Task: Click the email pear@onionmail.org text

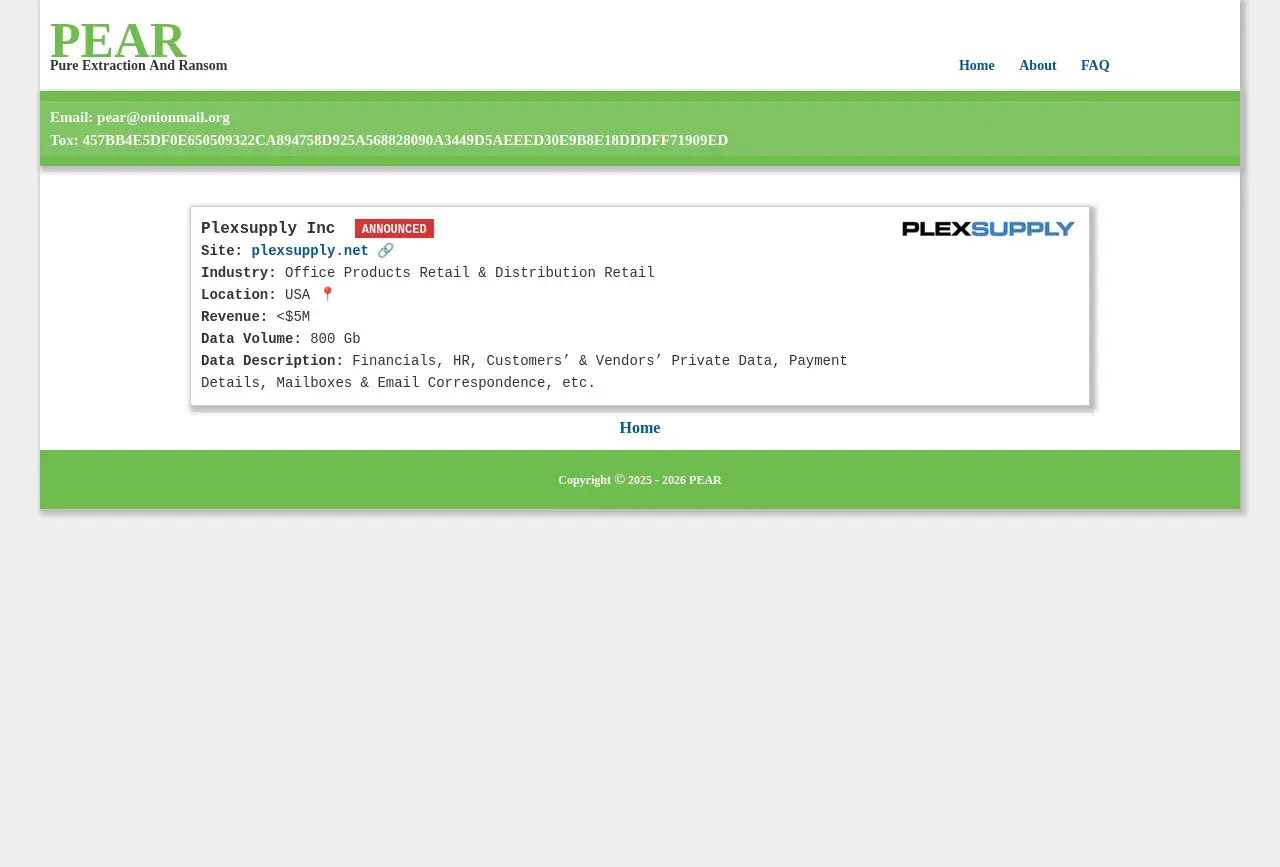Action: (x=163, y=117)
